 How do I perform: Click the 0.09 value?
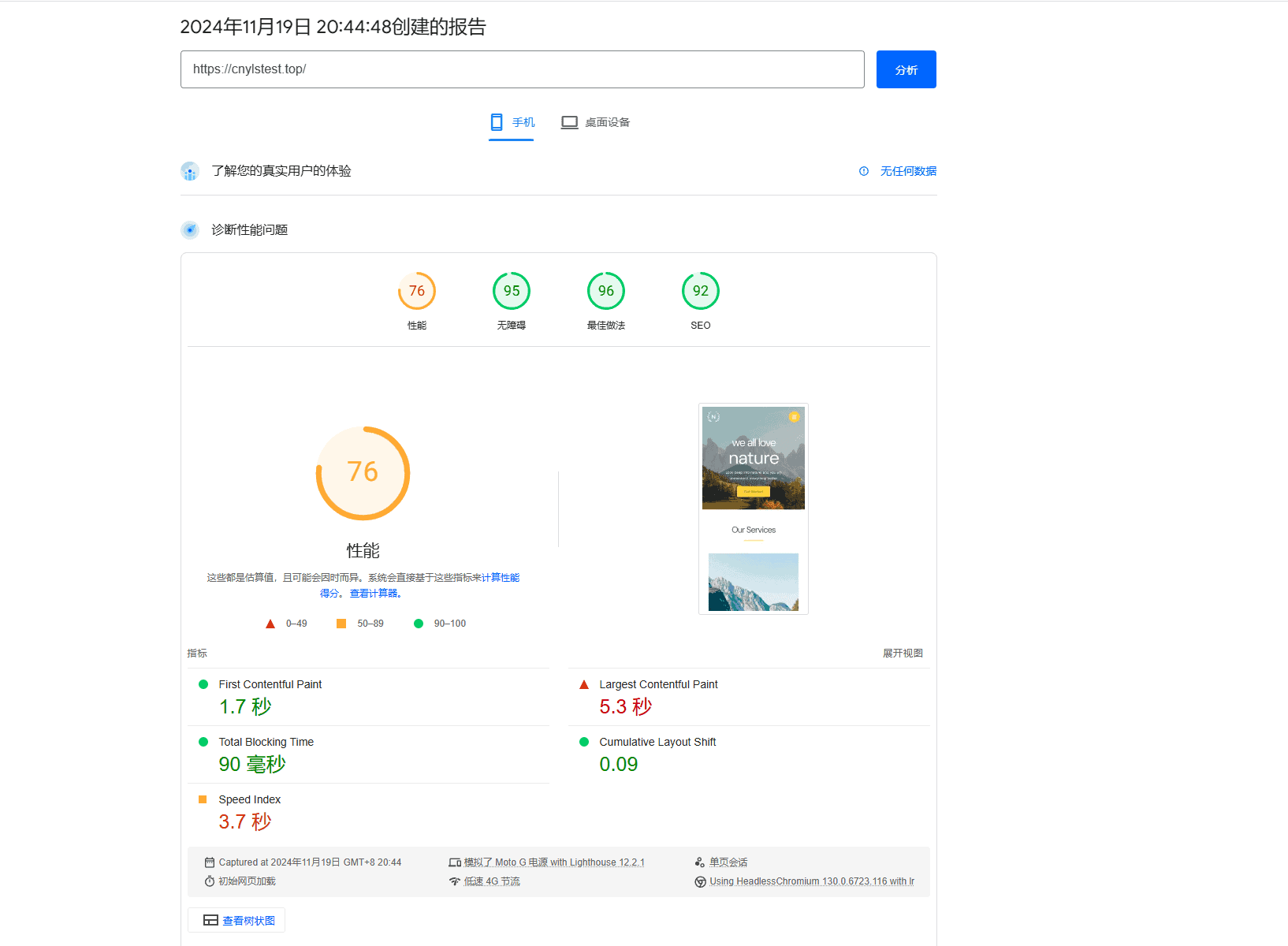[x=619, y=764]
